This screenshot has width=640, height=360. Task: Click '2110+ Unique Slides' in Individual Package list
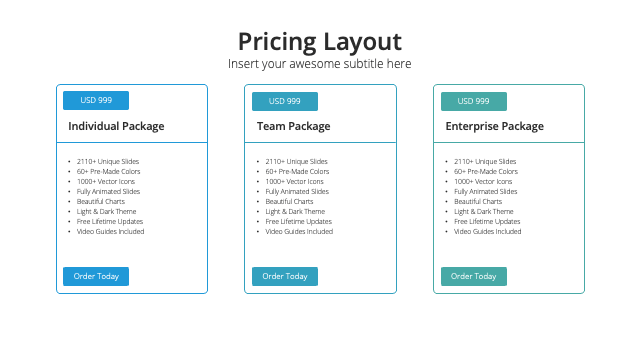point(108,162)
